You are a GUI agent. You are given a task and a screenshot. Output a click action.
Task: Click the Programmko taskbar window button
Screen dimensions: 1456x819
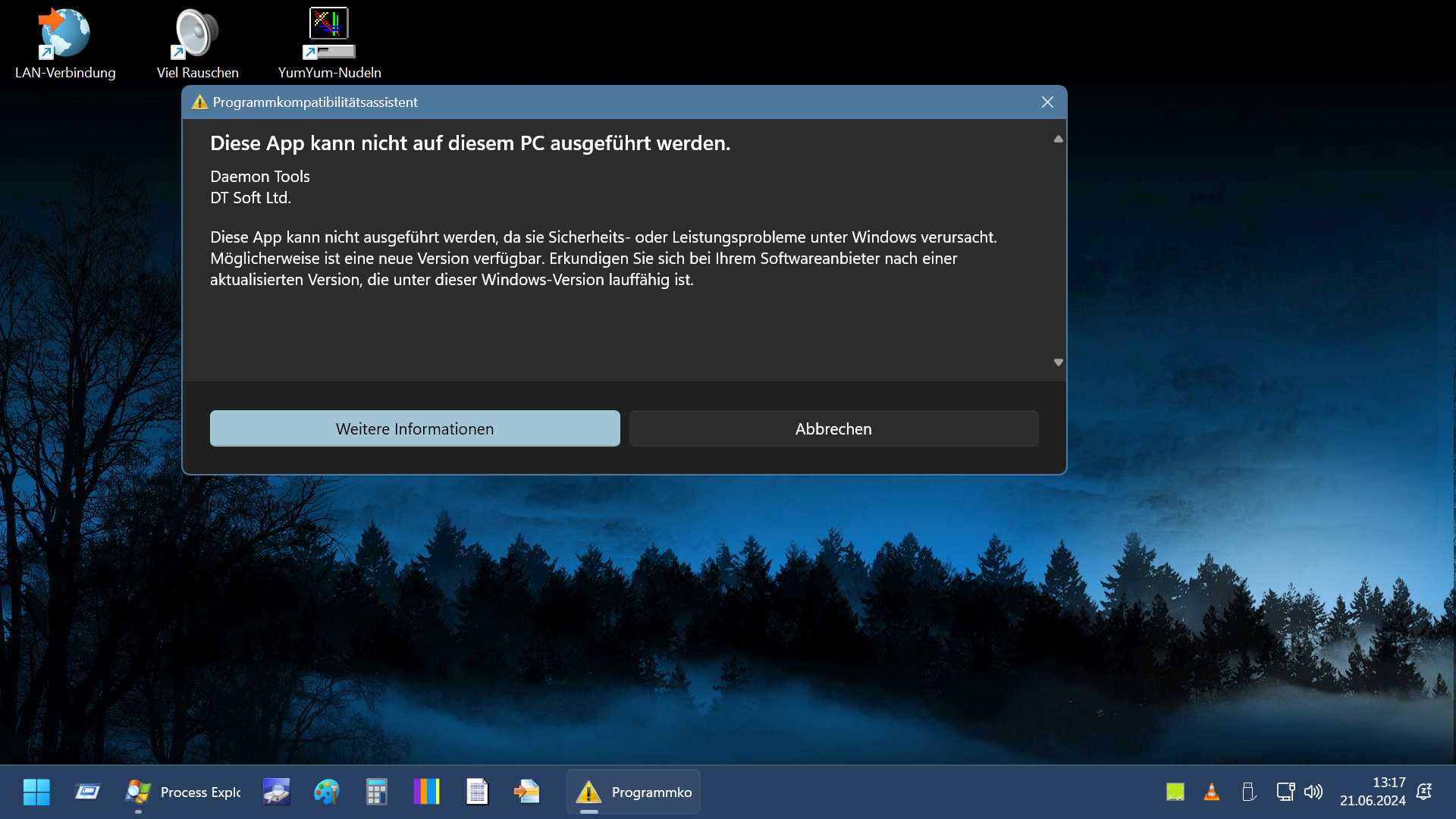pyautogui.click(x=633, y=792)
